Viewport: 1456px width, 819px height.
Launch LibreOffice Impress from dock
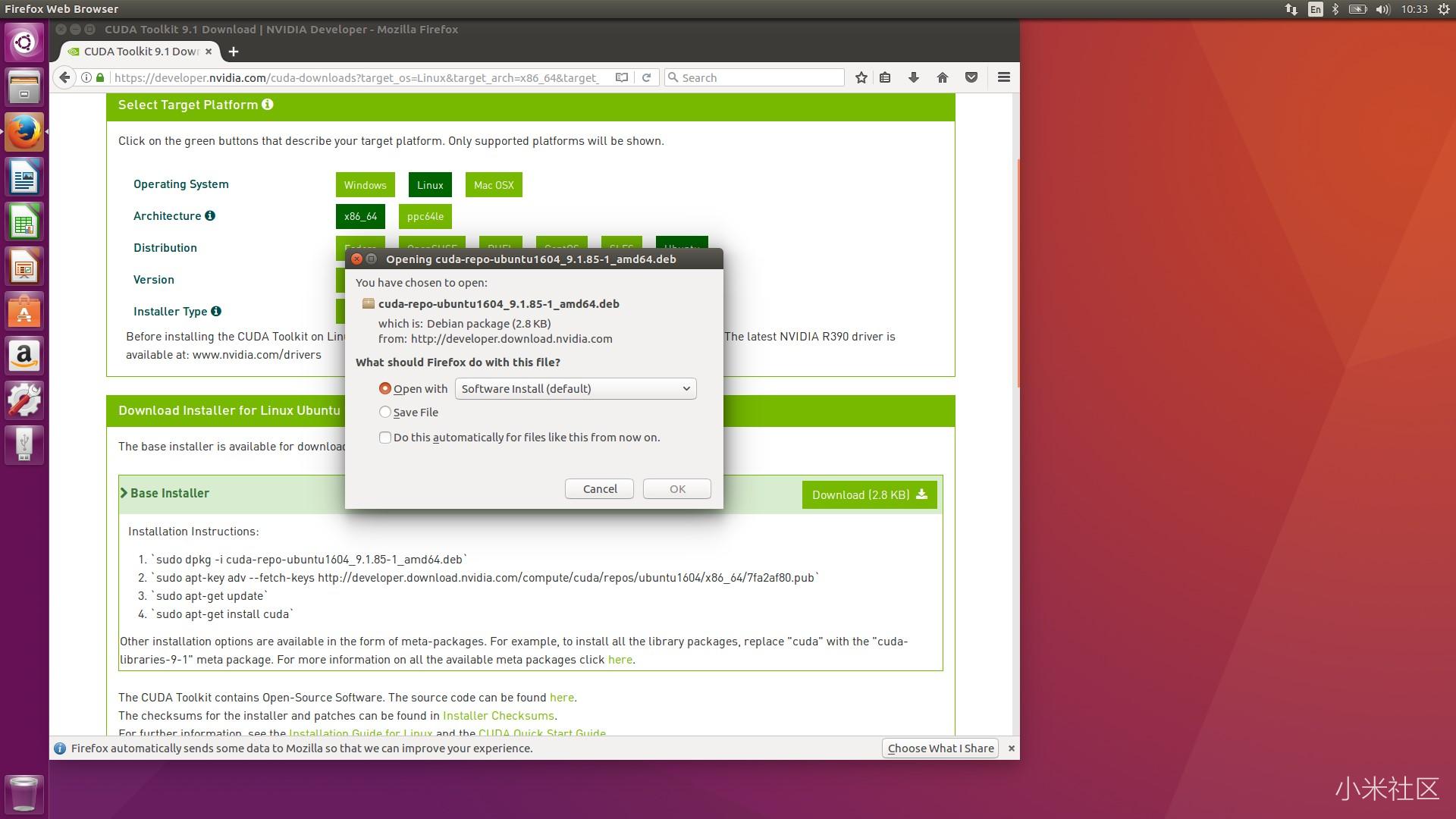click(24, 266)
